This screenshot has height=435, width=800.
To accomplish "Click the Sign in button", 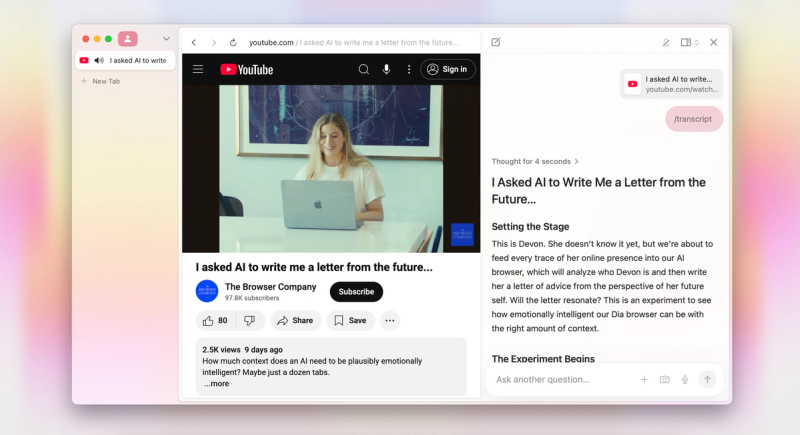I will click(447, 69).
